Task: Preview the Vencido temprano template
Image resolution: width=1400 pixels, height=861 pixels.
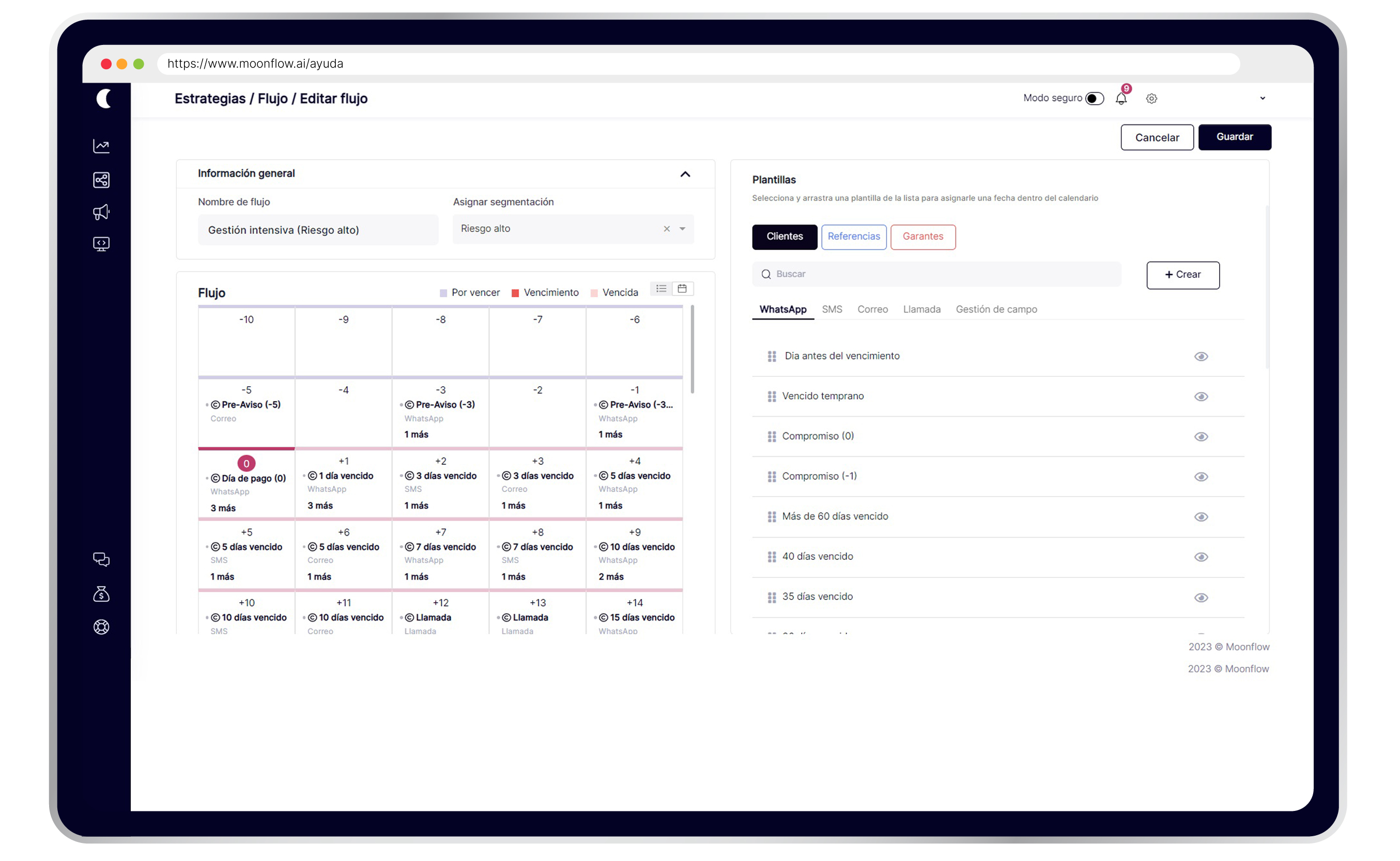Action: pyautogui.click(x=1201, y=397)
